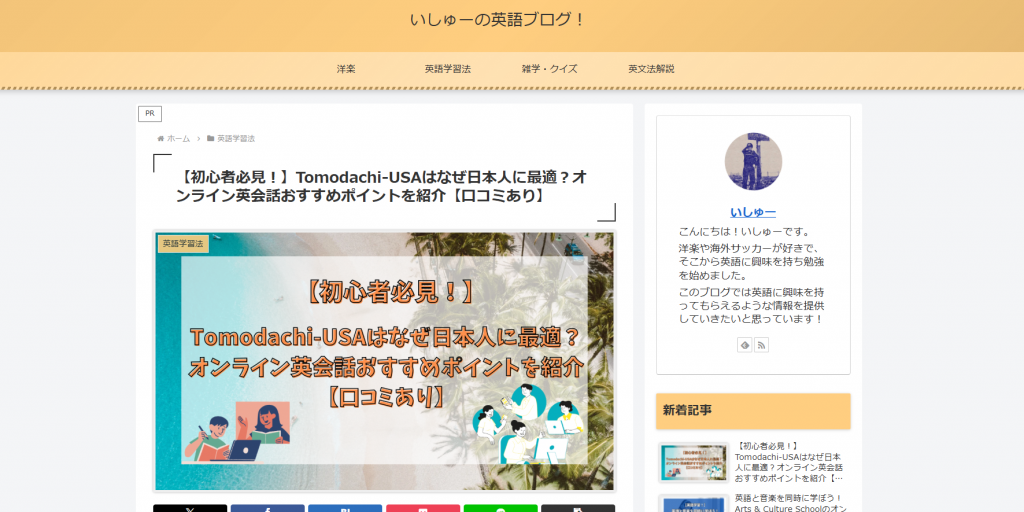Open the Tomodachi-USA thumbnail under 新着記事
The image size is (1024, 512).
pyautogui.click(x=693, y=463)
